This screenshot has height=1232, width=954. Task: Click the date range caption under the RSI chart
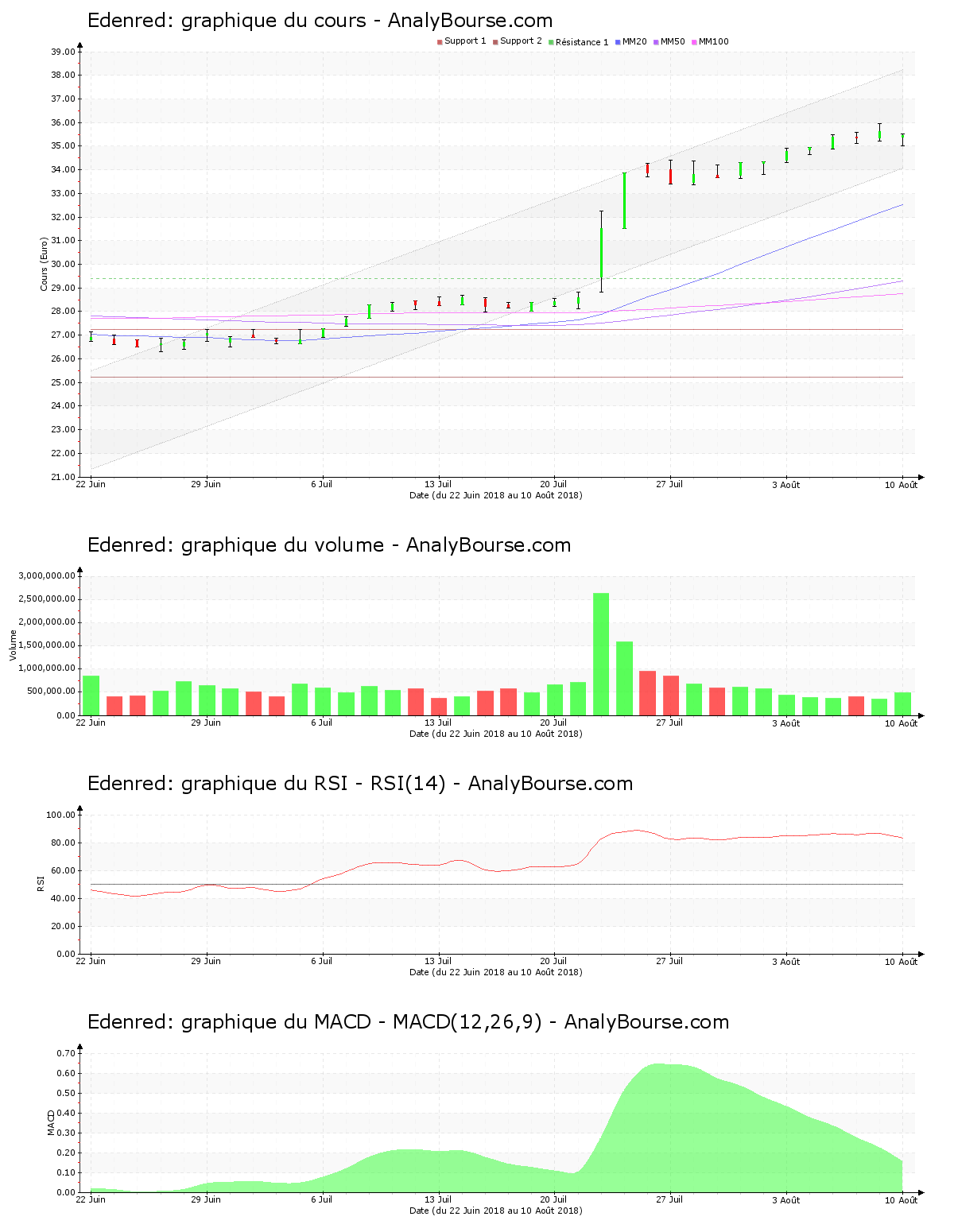click(495, 972)
